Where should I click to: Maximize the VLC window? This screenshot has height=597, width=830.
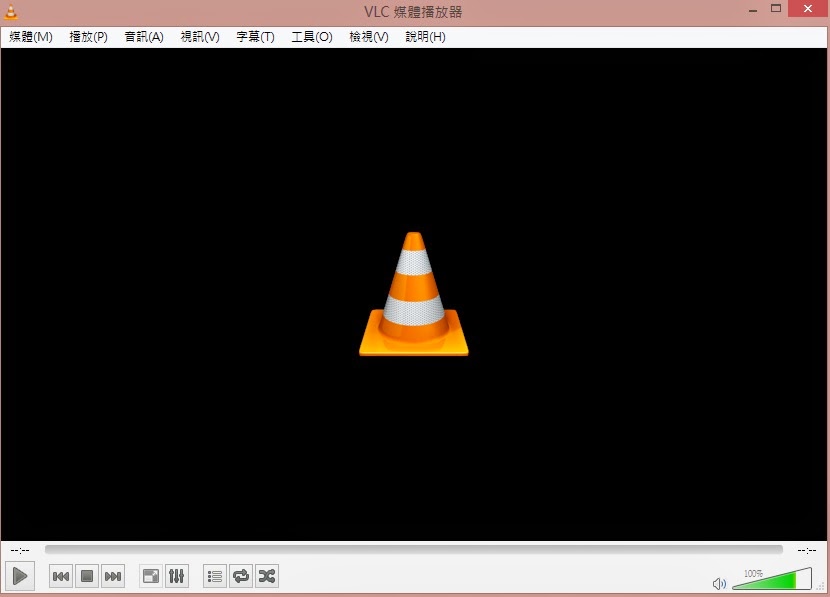point(776,8)
